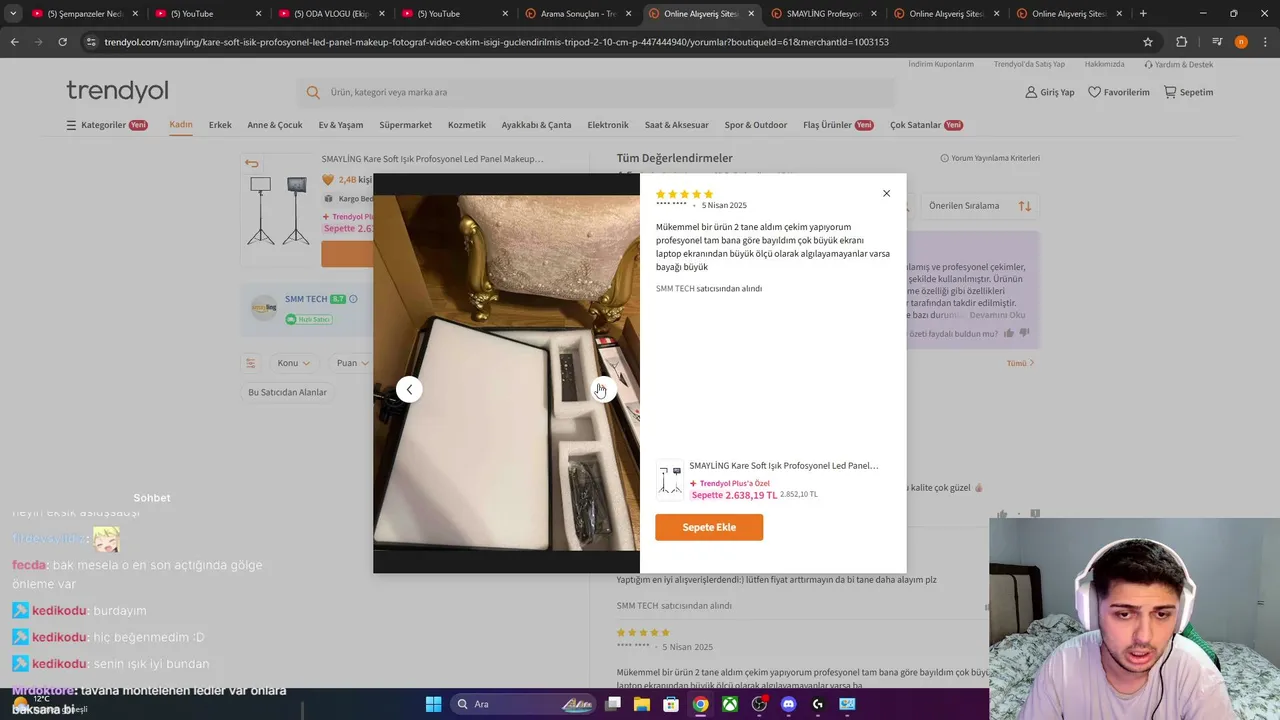The image size is (1280, 720).
Task: Open Task View from taskbar
Action: 613,704
